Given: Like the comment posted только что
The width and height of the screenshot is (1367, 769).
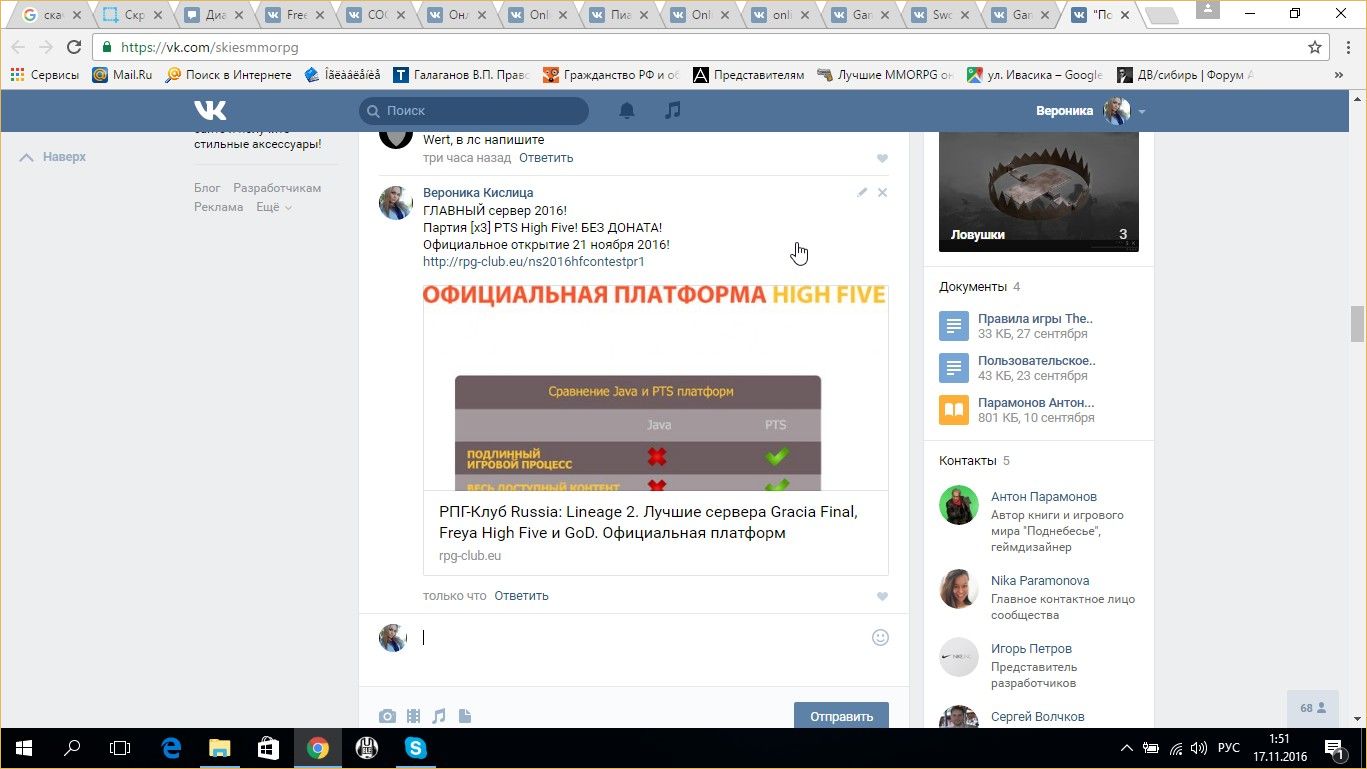Looking at the screenshot, I should click(x=882, y=596).
